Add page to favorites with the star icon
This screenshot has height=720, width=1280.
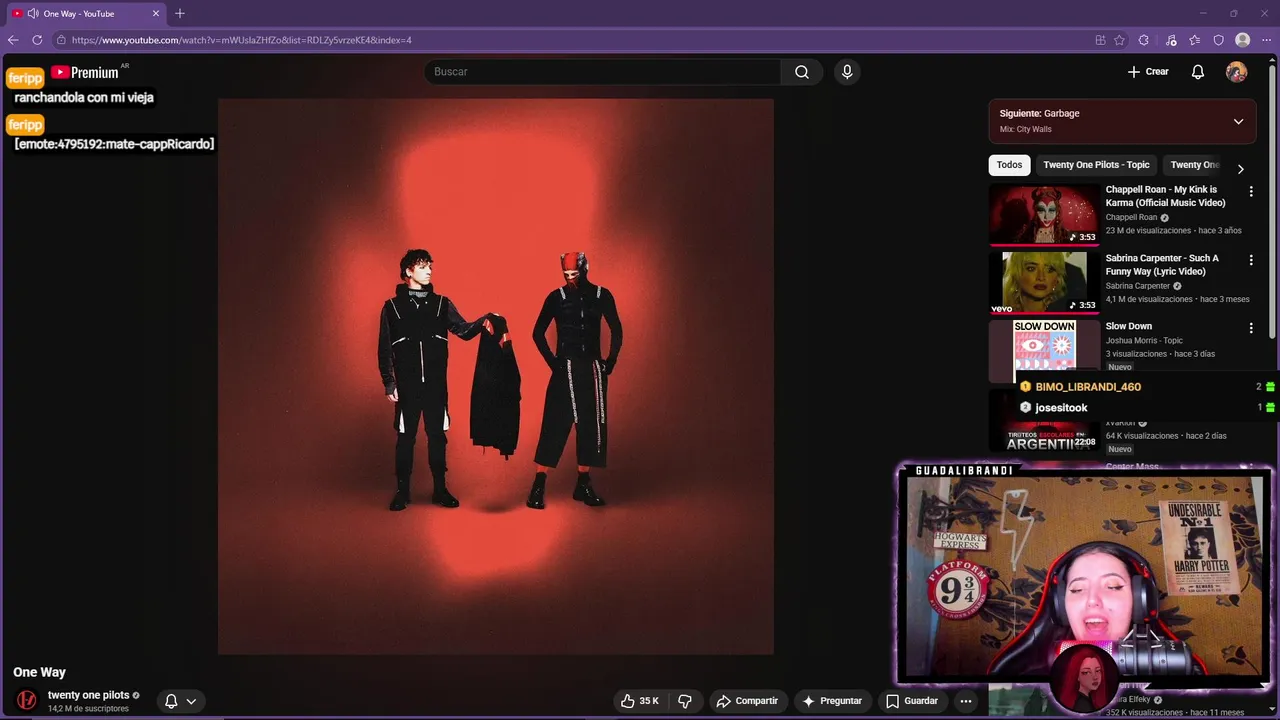1119,40
